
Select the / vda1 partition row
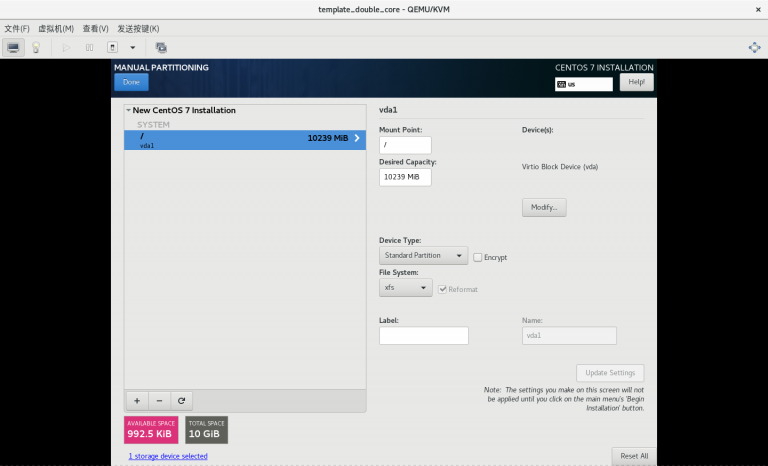(245, 140)
